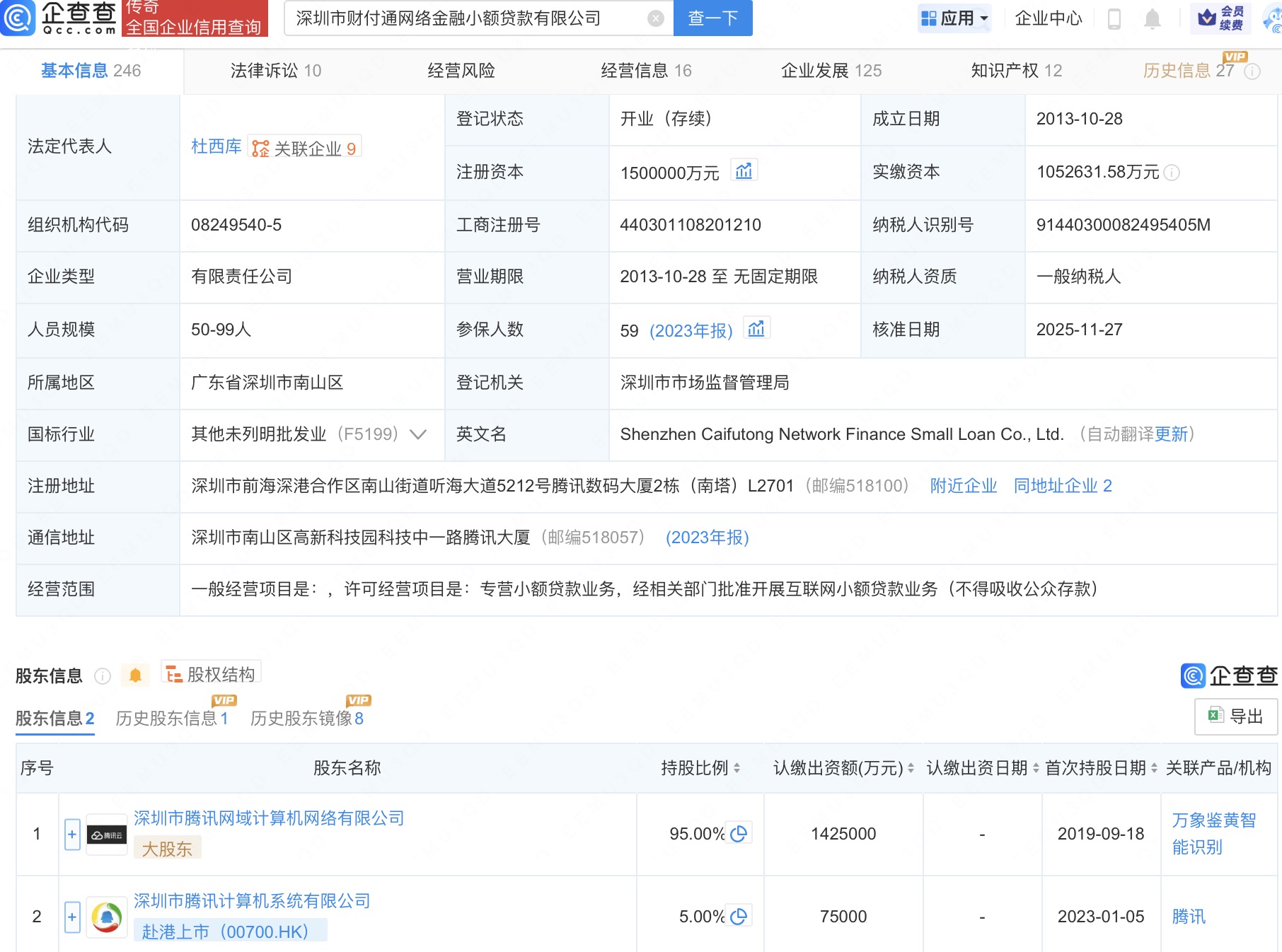The height and width of the screenshot is (952, 1282).
Task: Open the 应用 dropdown menu
Action: point(955,18)
